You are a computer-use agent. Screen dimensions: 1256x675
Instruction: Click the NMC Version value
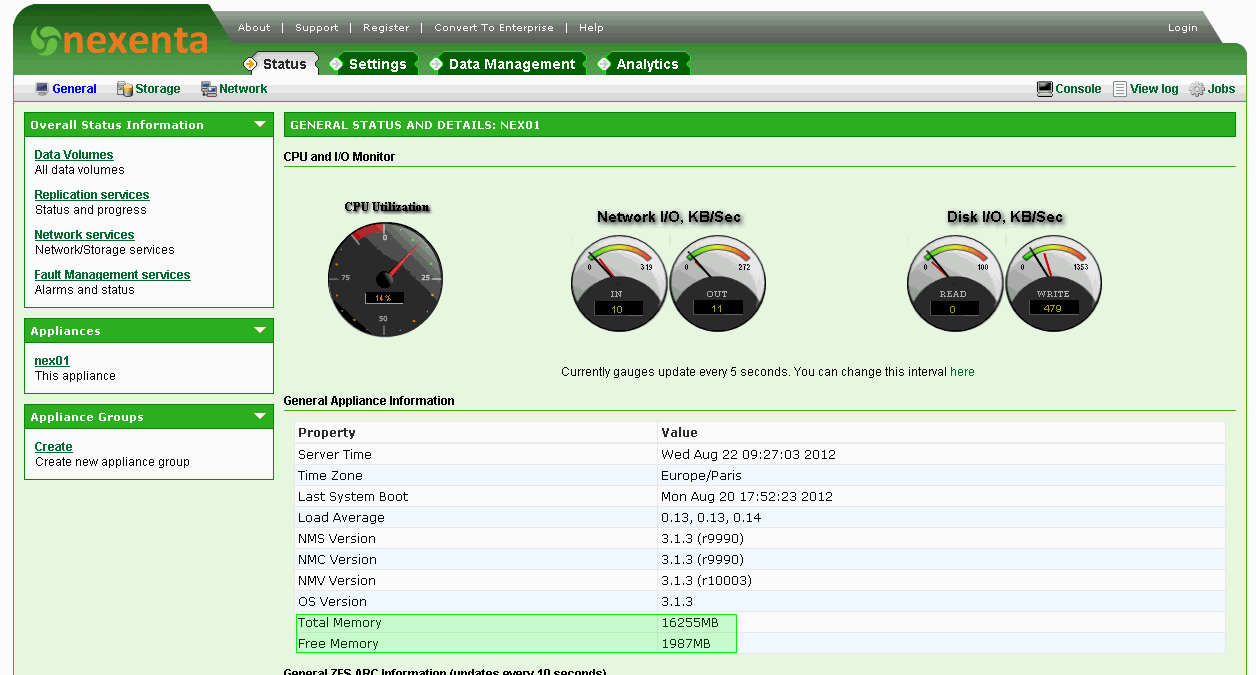[702, 560]
